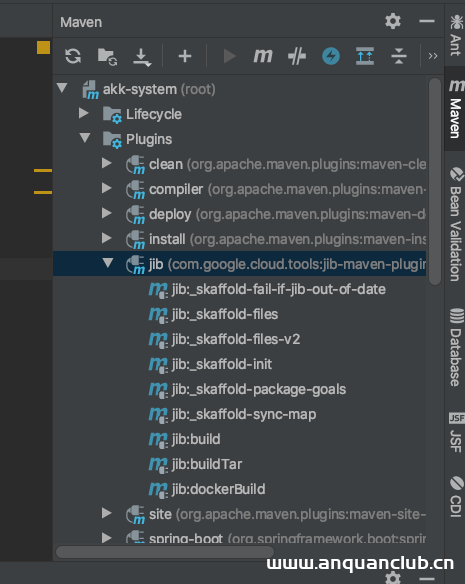Expand the compiler plugin node
The height and width of the screenshot is (584, 465).
107,188
